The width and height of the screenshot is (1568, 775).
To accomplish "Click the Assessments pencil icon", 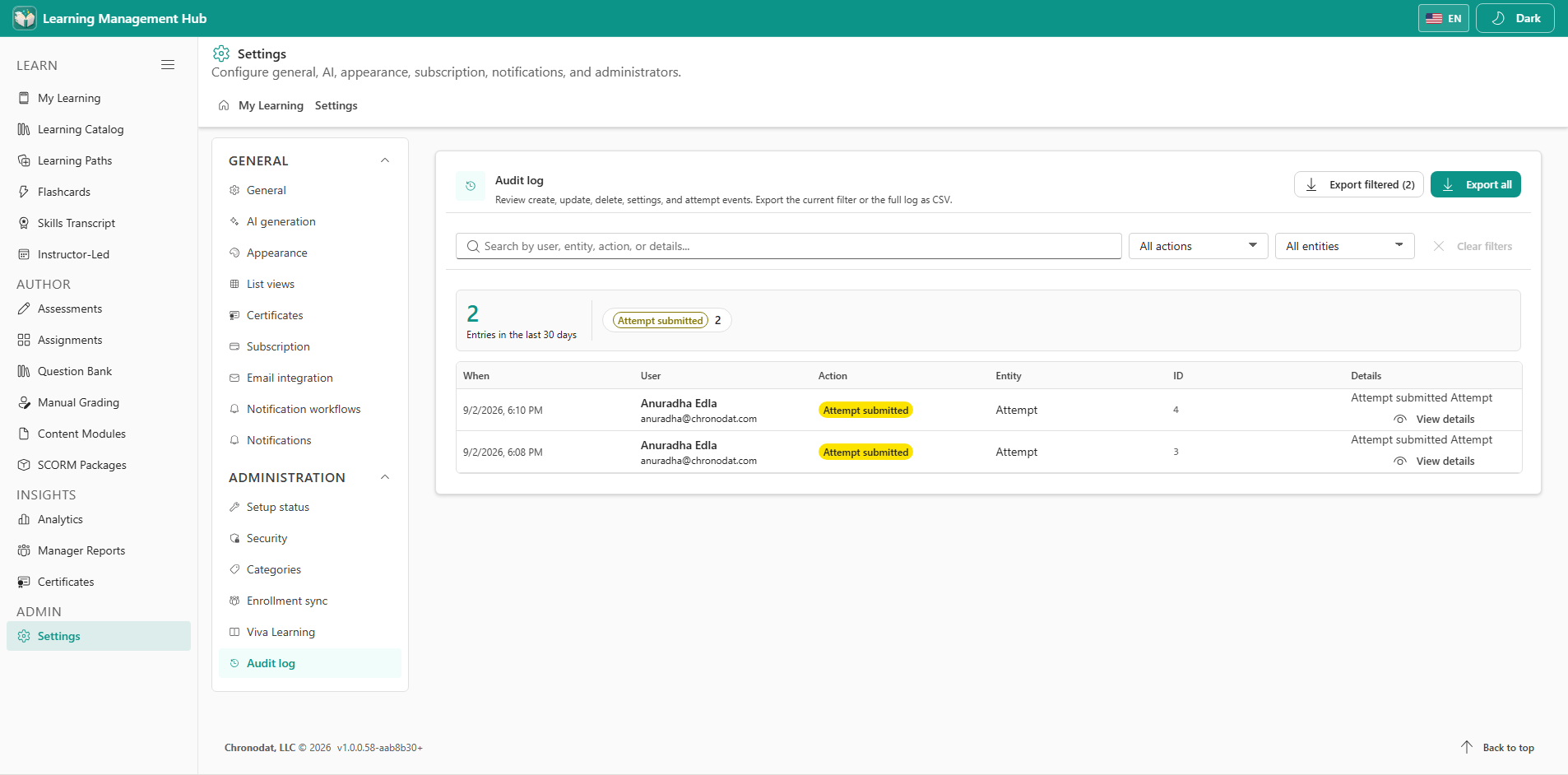I will click(x=24, y=309).
